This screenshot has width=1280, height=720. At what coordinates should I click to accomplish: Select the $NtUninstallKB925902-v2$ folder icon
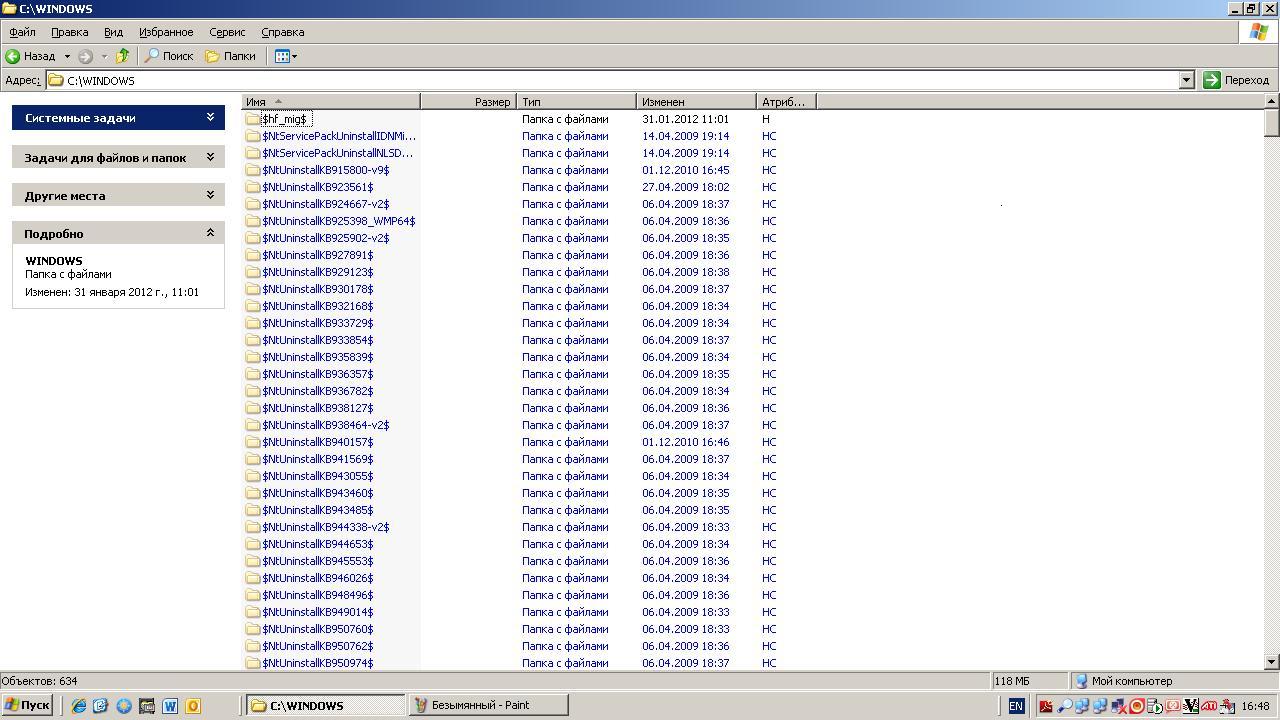[x=253, y=238]
